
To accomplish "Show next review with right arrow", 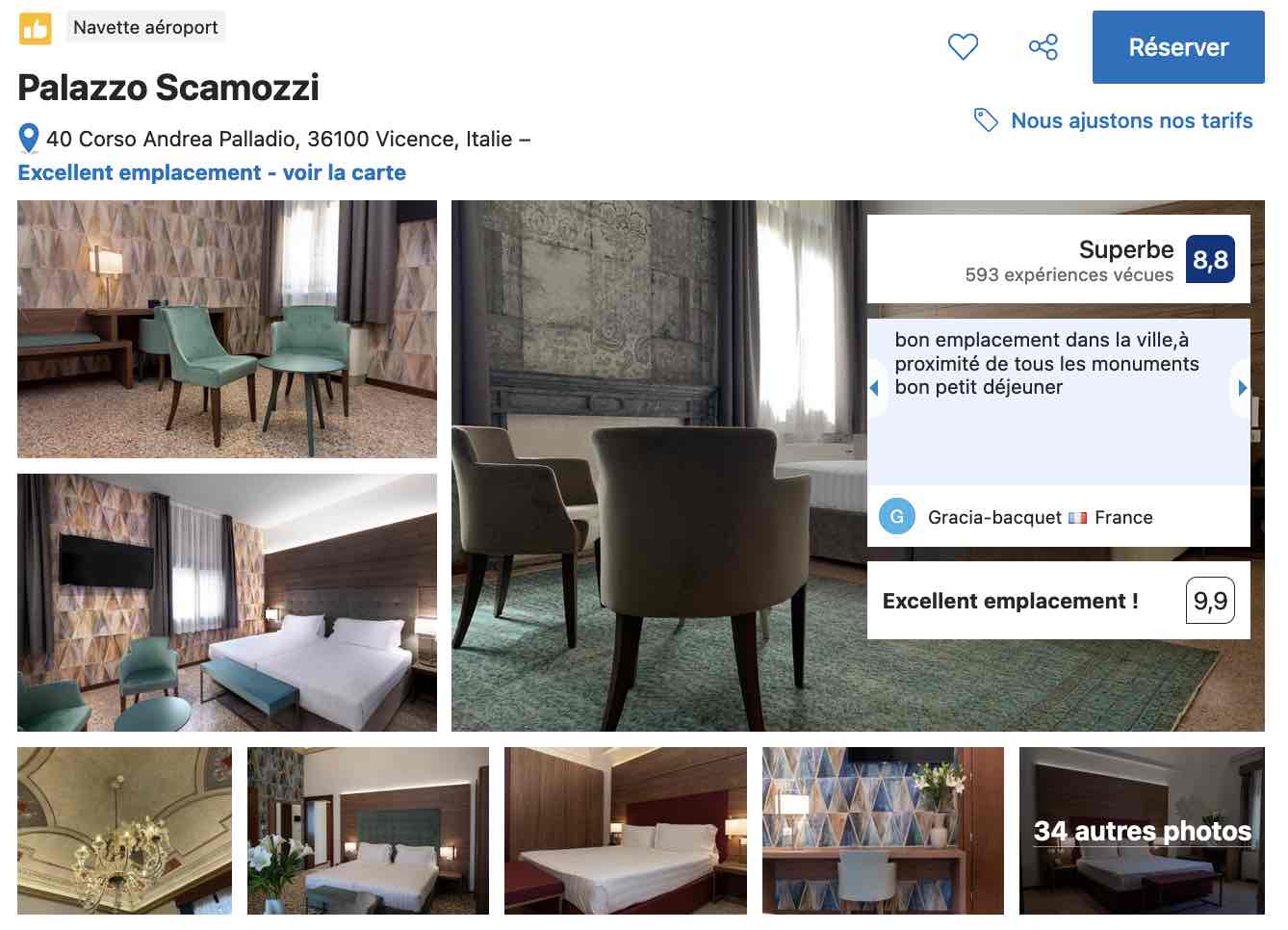I will 1242,388.
